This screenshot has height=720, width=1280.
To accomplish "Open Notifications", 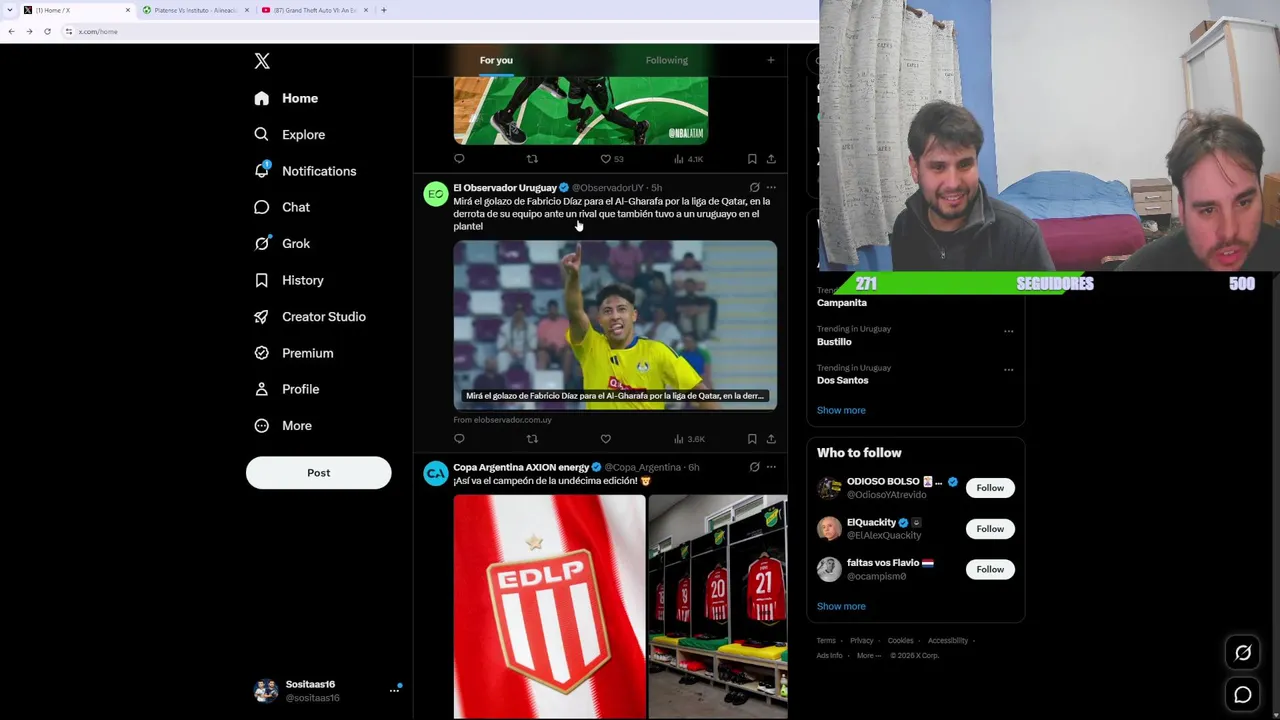I will [x=305, y=171].
